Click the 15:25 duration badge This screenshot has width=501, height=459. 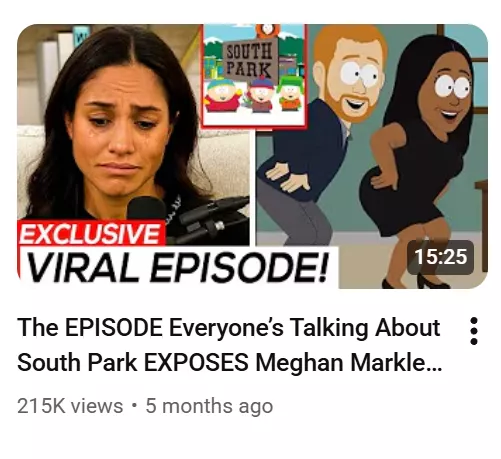(x=440, y=257)
